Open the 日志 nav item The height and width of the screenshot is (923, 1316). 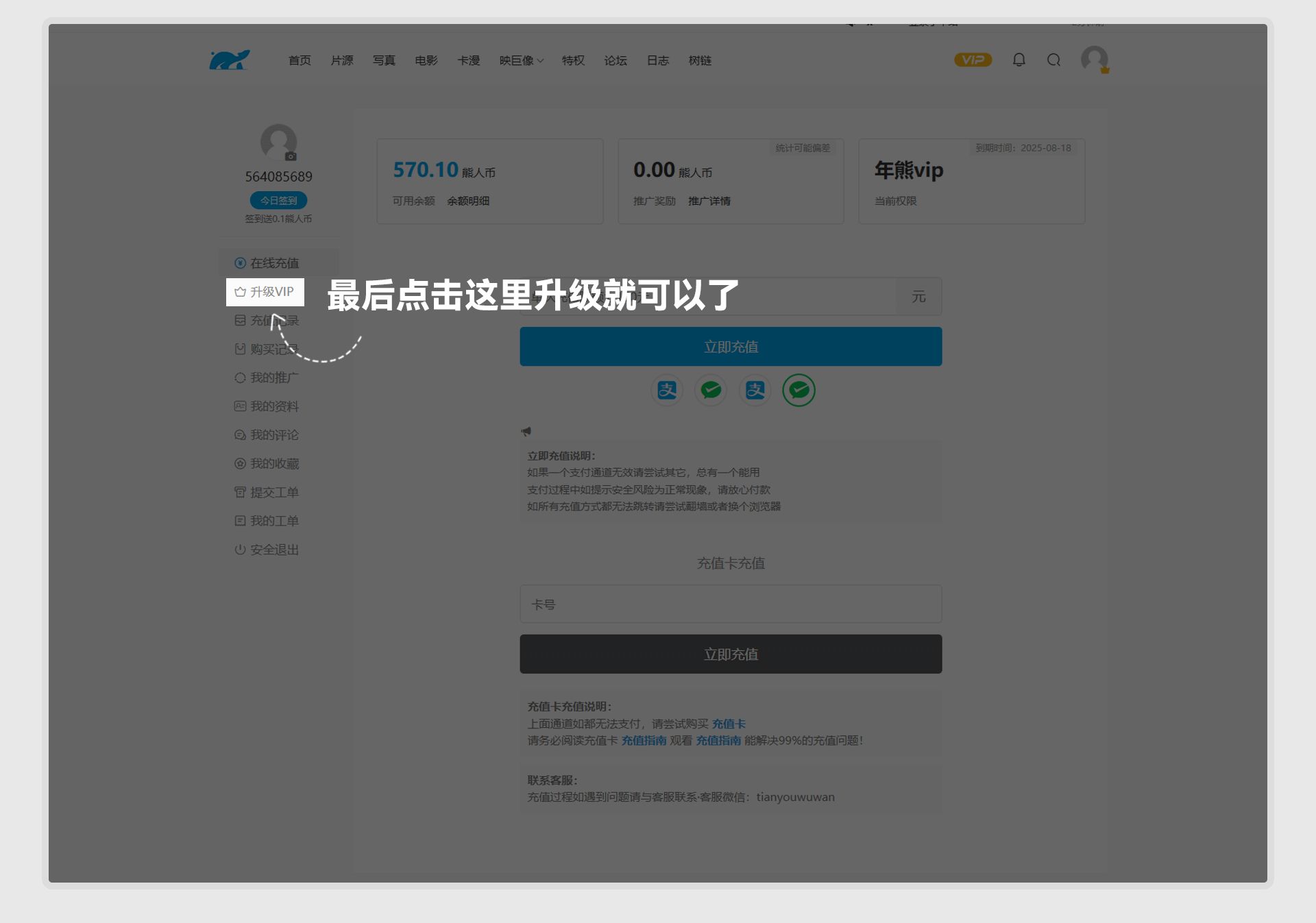tap(658, 60)
